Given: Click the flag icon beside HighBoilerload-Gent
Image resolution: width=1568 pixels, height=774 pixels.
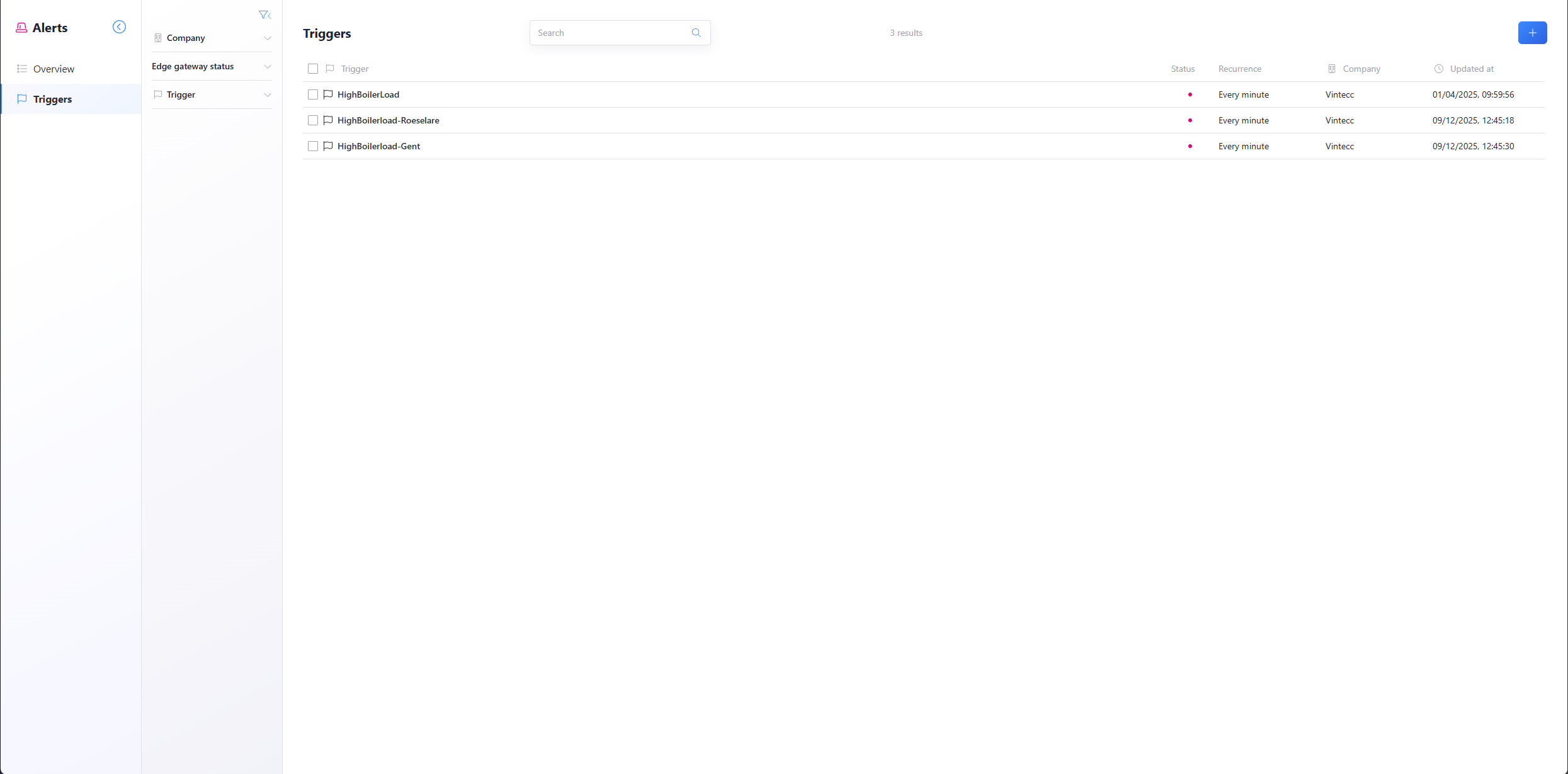Looking at the screenshot, I should [x=328, y=146].
